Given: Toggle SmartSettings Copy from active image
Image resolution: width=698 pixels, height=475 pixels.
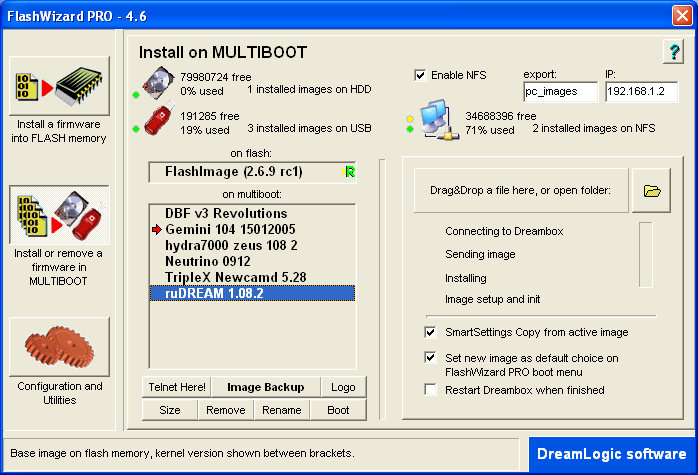Looking at the screenshot, I should pyautogui.click(x=430, y=332).
